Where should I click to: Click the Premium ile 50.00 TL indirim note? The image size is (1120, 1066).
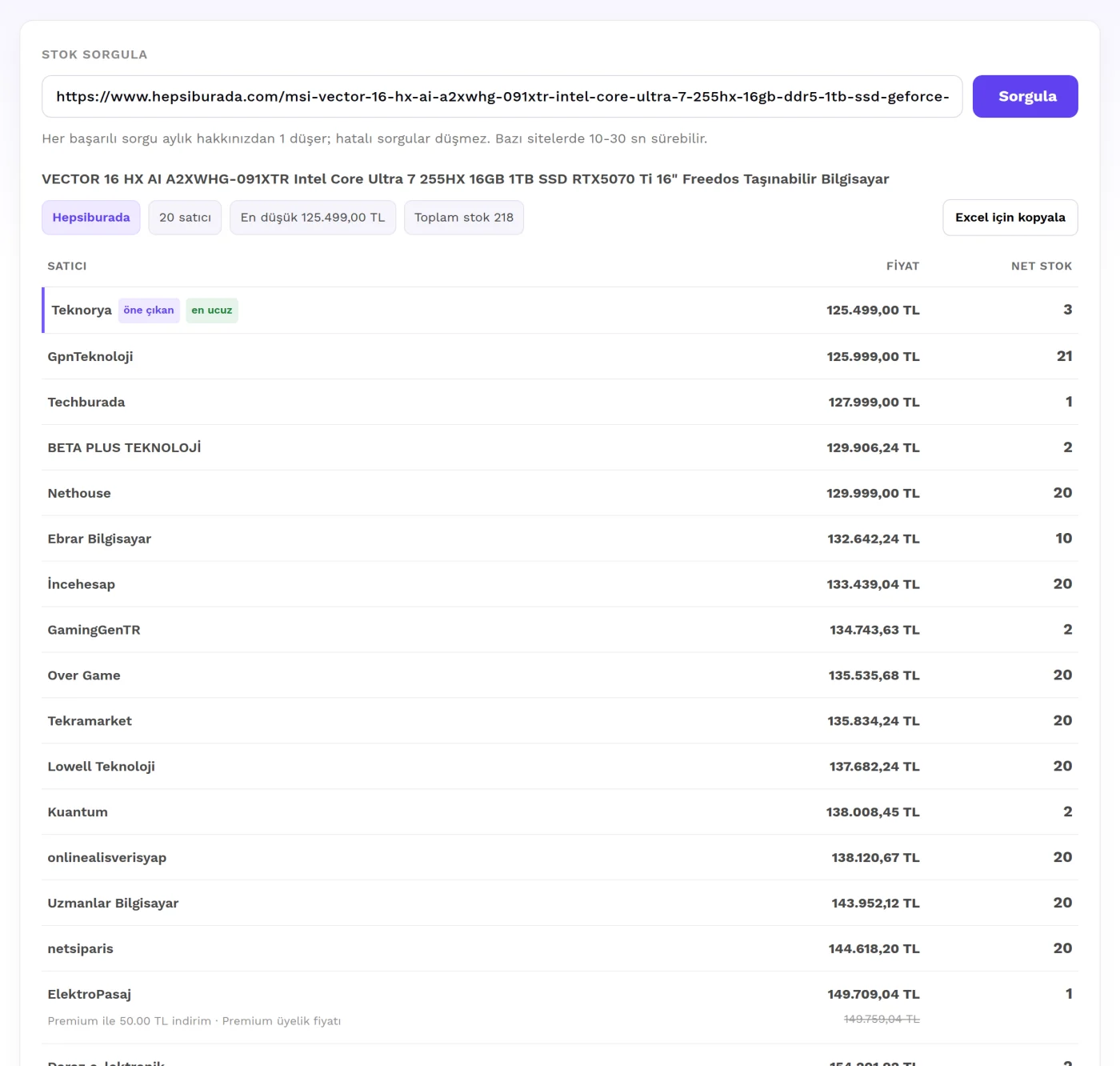click(x=194, y=1021)
